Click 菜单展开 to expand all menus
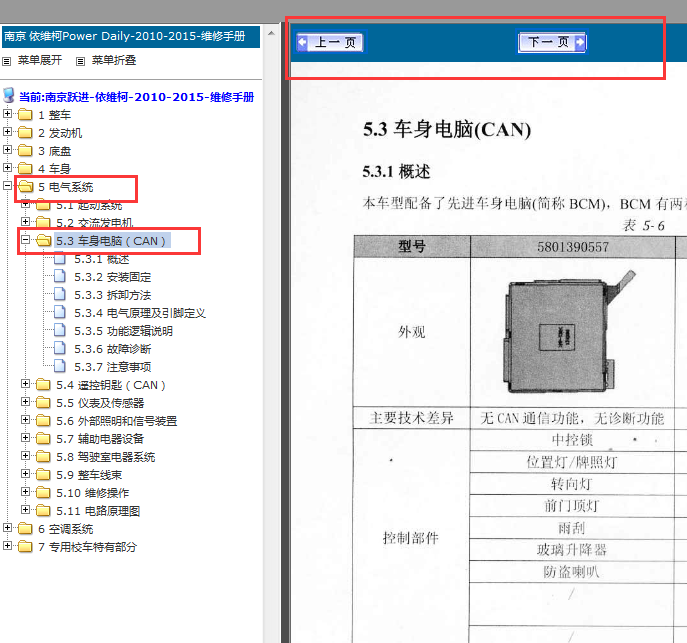This screenshot has width=687, height=643. pyautogui.click(x=40, y=60)
